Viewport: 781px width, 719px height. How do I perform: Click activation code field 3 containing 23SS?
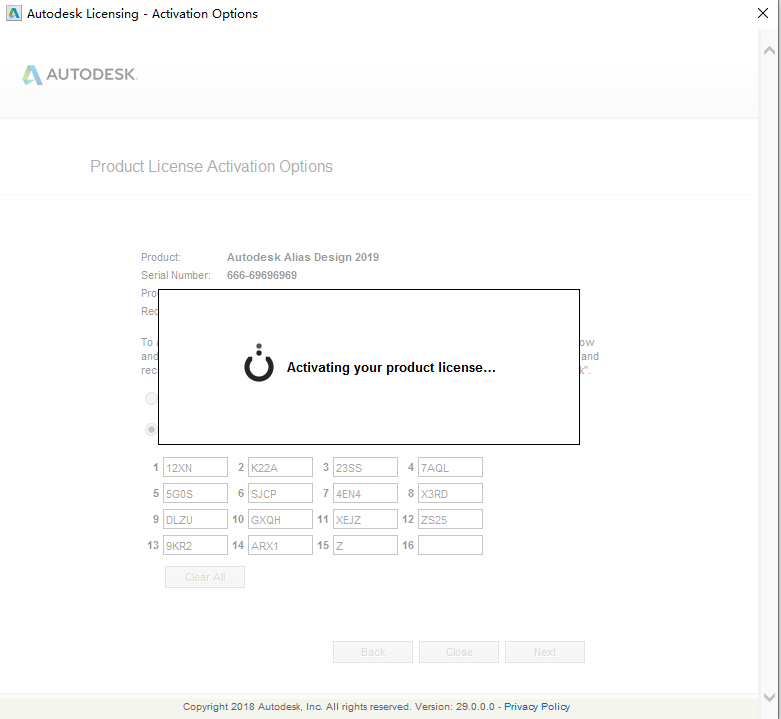tap(365, 467)
